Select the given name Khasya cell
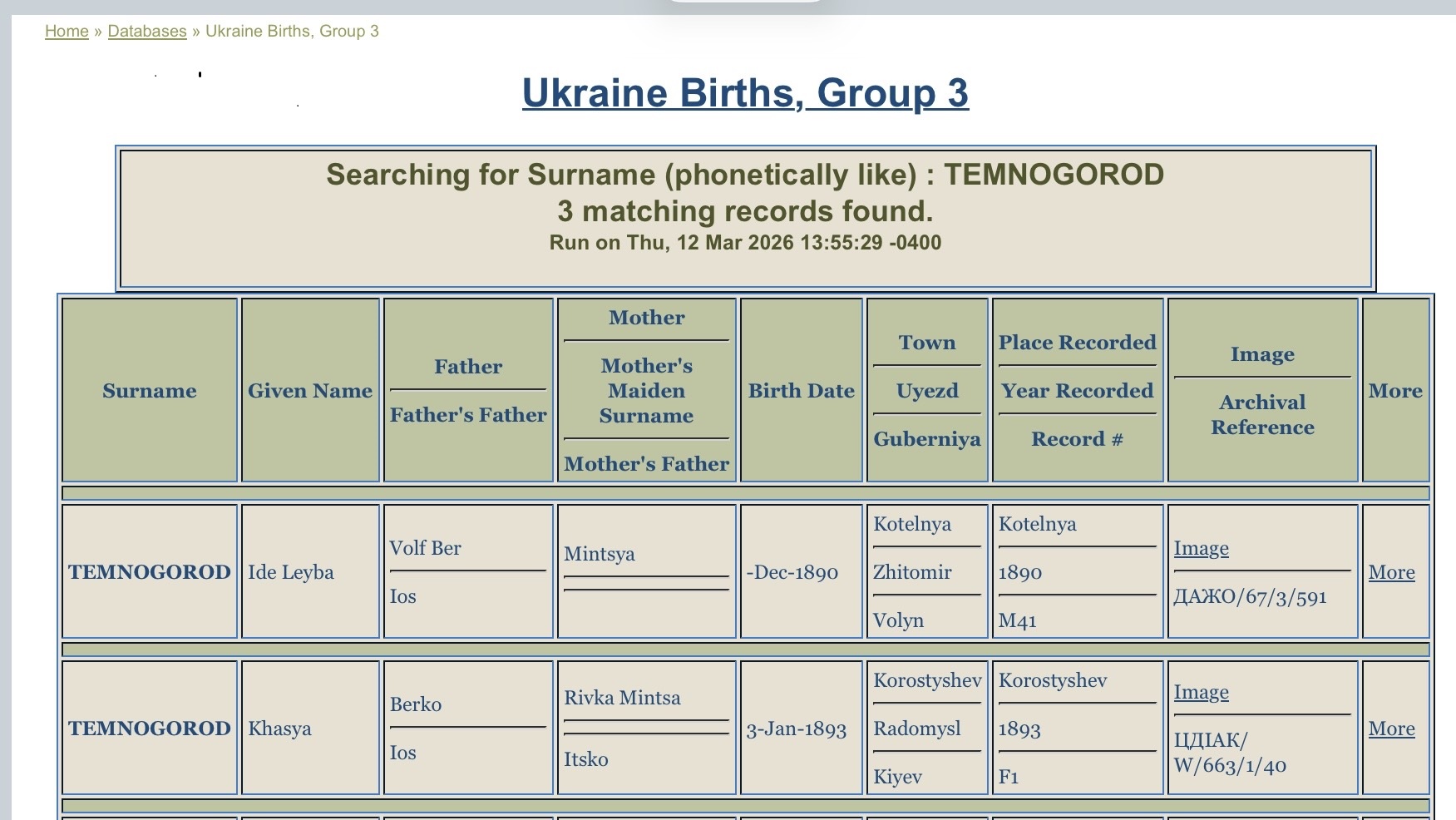The image size is (1456, 820). tap(280, 729)
